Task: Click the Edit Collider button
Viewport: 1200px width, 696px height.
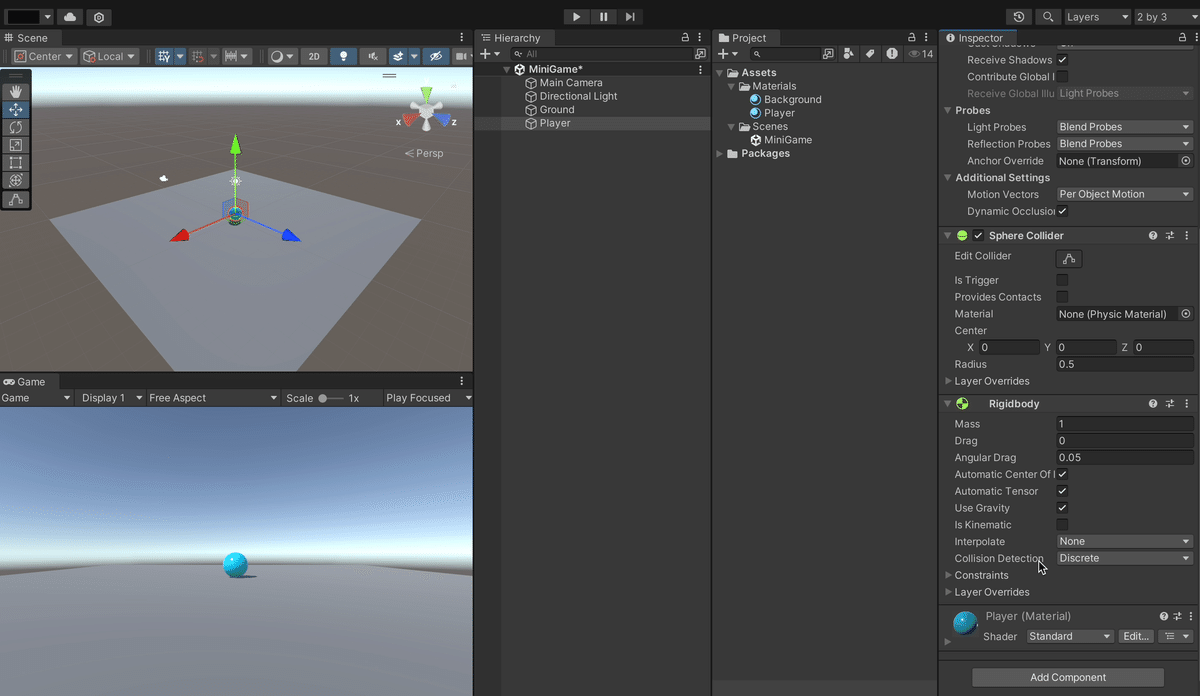Action: tap(1068, 257)
